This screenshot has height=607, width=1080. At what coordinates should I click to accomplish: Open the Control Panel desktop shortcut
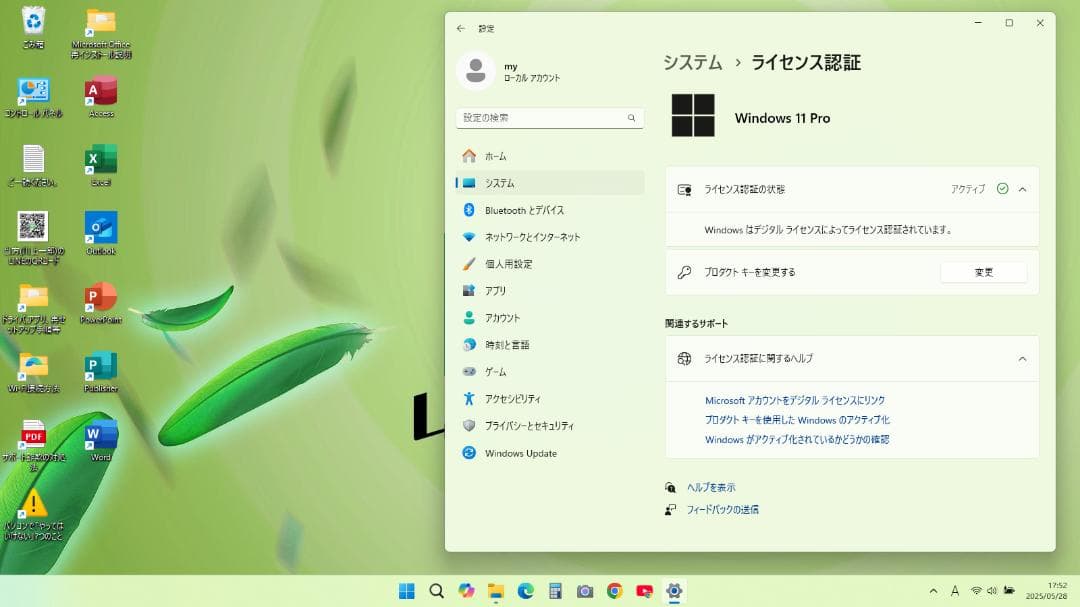point(33,97)
